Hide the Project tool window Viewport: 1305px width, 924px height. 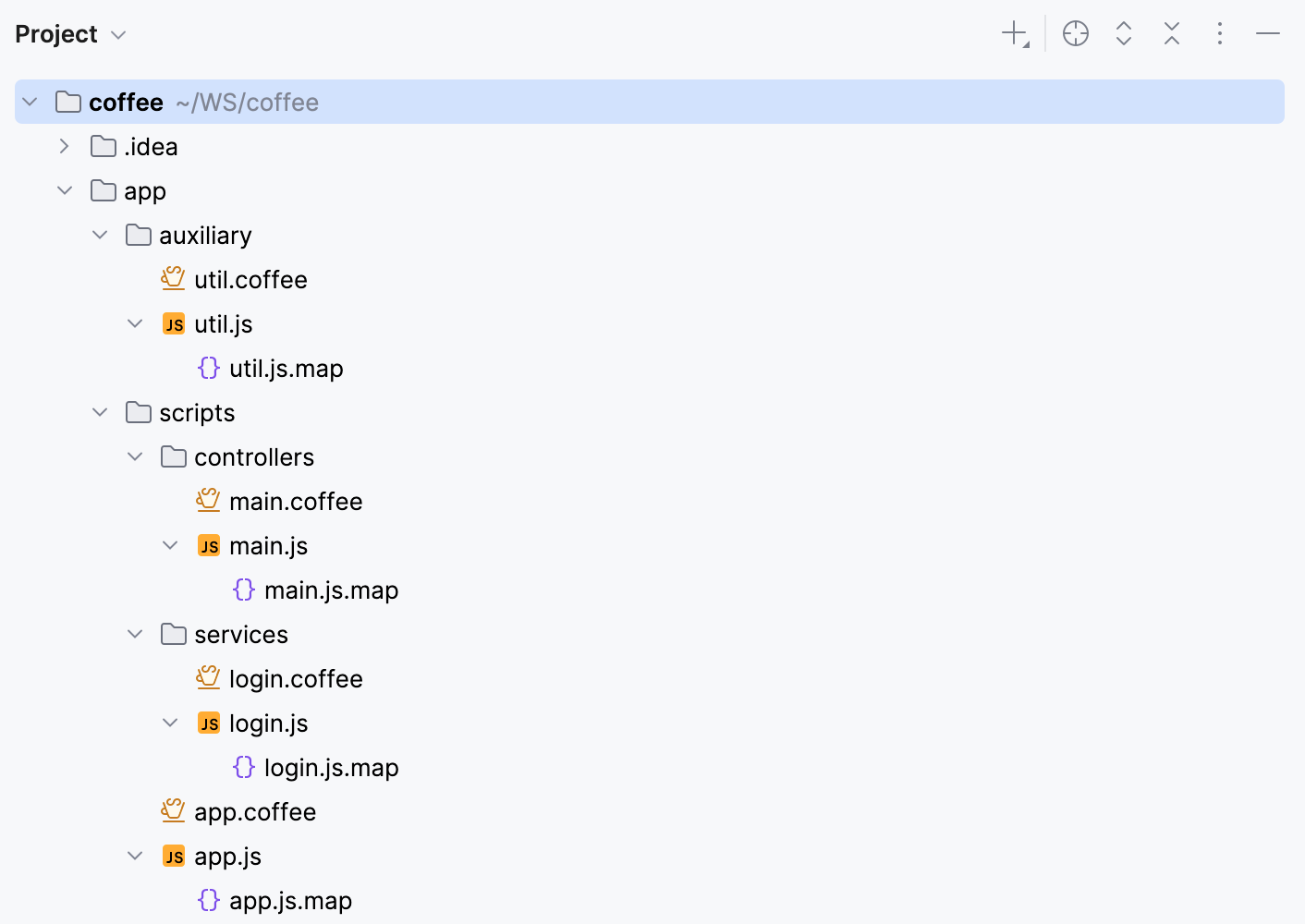[x=1267, y=33]
